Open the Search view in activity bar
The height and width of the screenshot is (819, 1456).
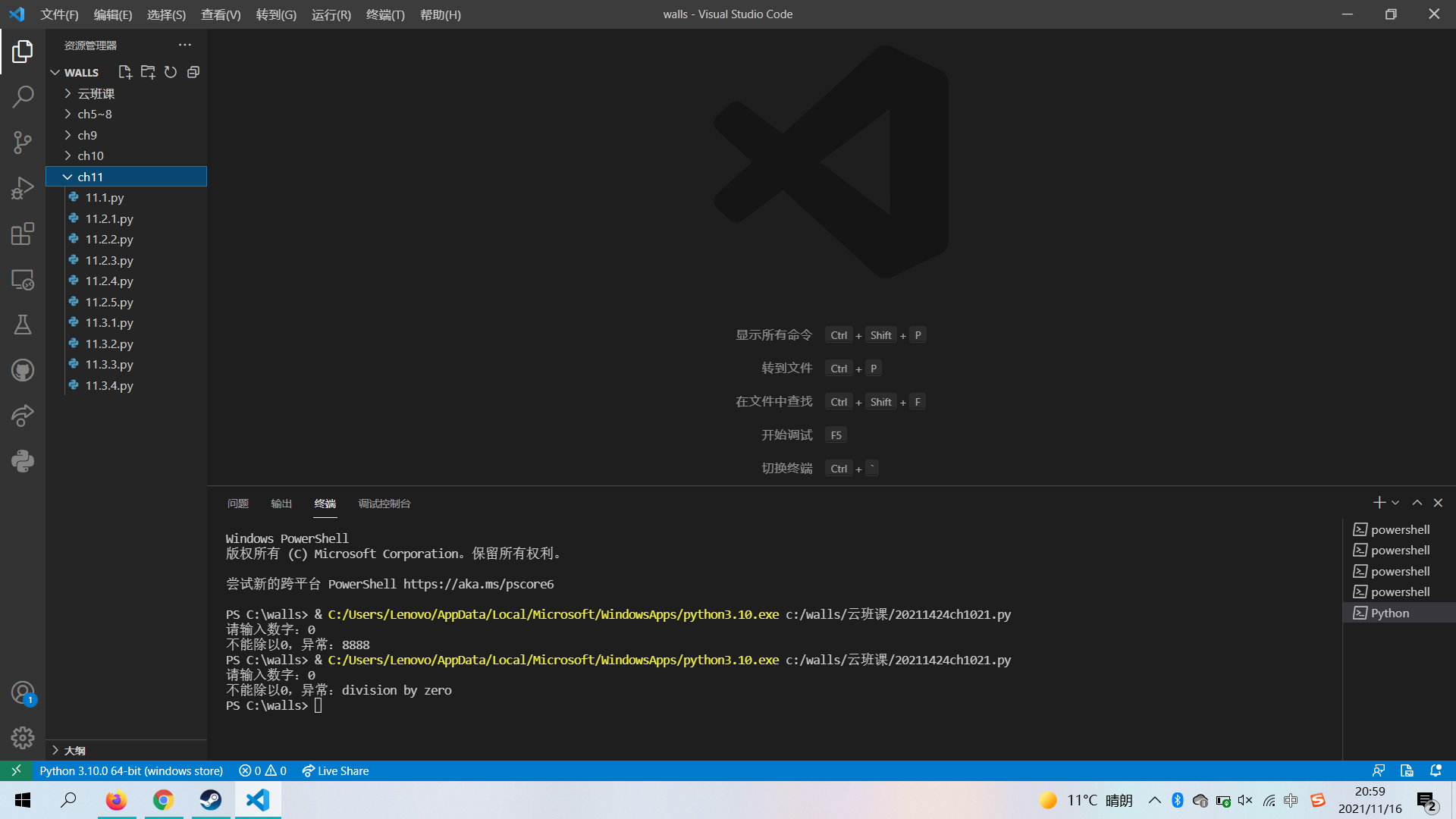pyautogui.click(x=23, y=97)
